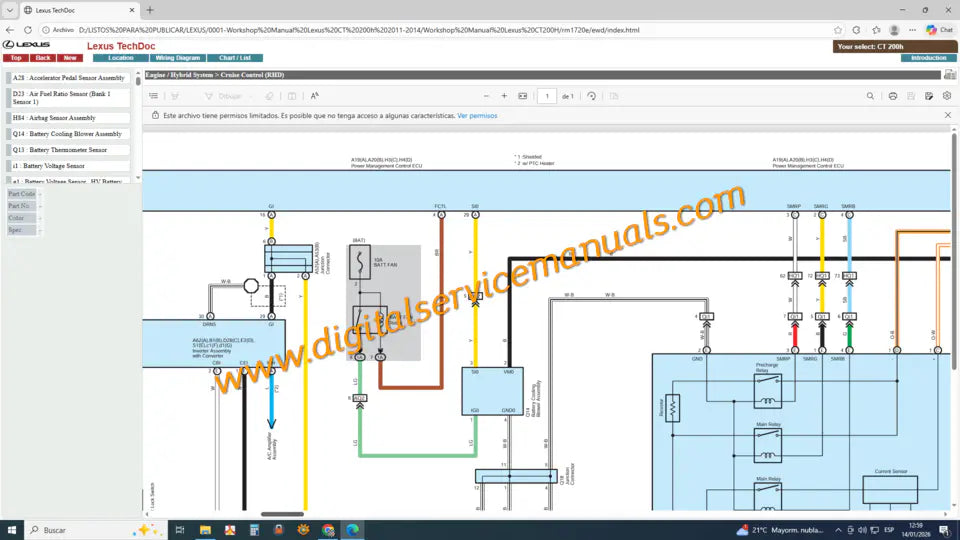Click the PDF page number field
This screenshot has height=540, width=960.
pyautogui.click(x=547, y=96)
